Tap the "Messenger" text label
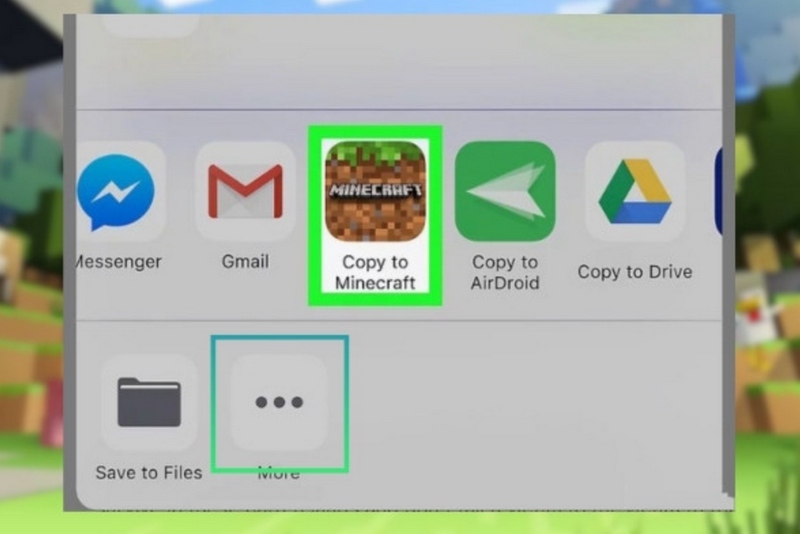Image resolution: width=800 pixels, height=534 pixels. [x=120, y=262]
